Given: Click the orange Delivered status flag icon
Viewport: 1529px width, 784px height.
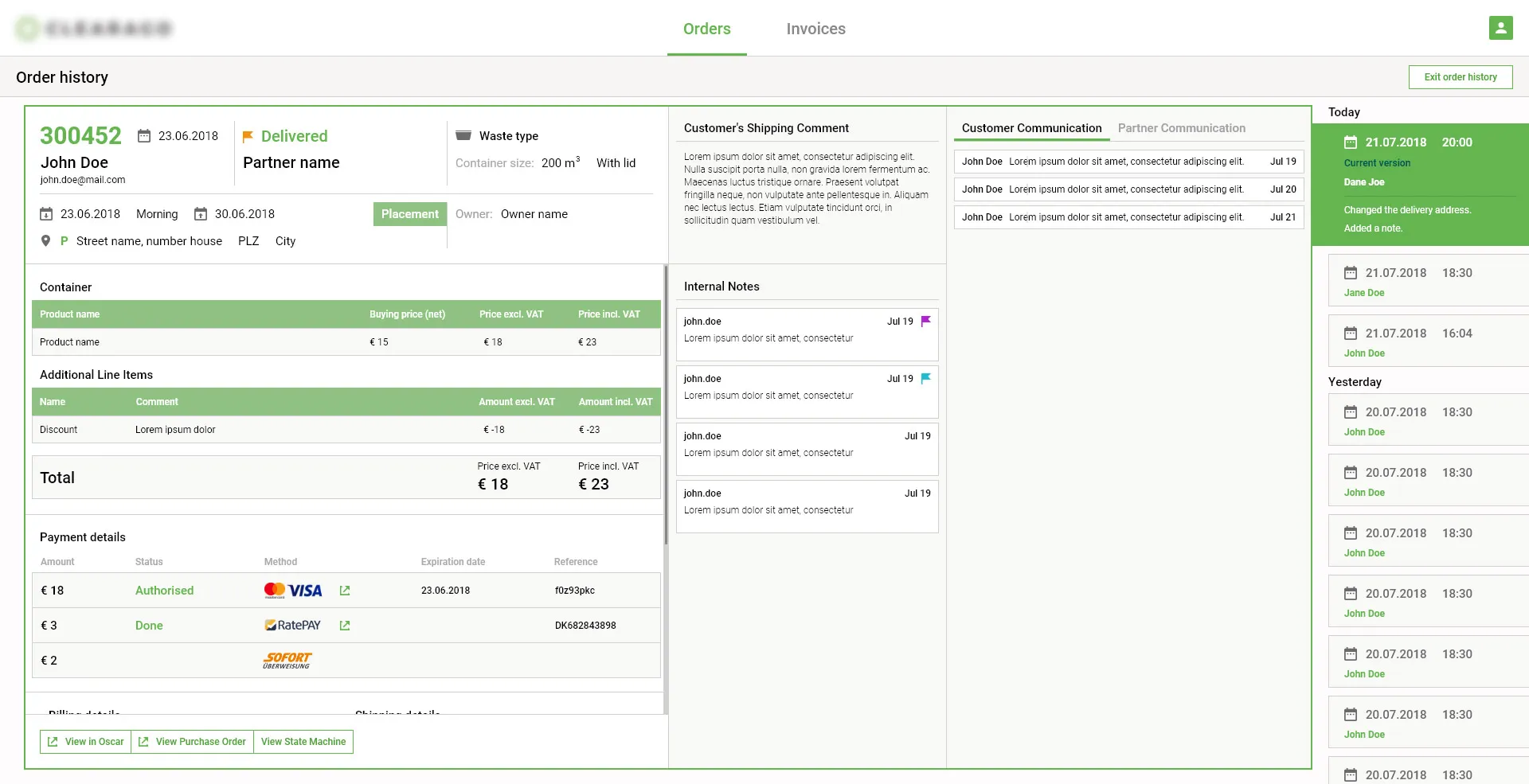Looking at the screenshot, I should point(248,136).
